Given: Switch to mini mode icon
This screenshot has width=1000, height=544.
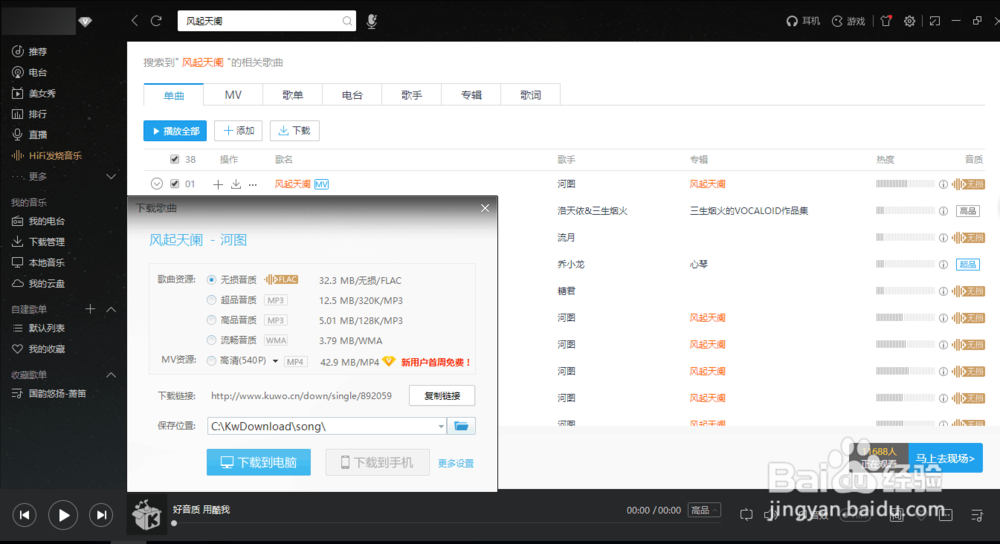Looking at the screenshot, I should tap(935, 21).
